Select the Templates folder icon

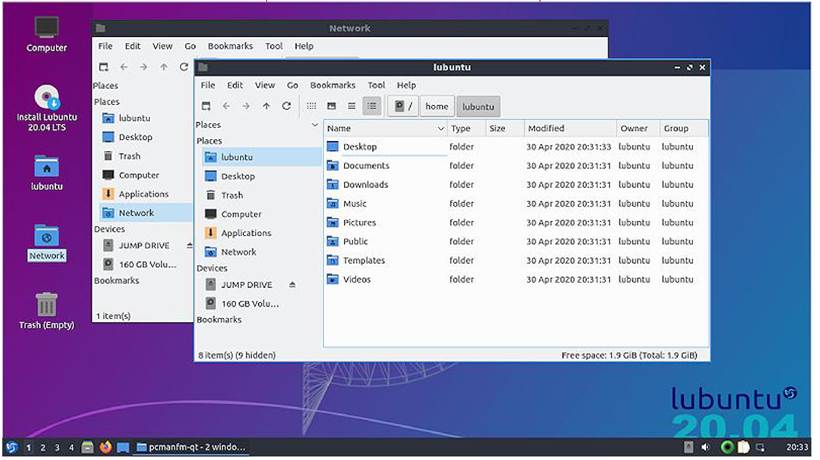click(333, 260)
